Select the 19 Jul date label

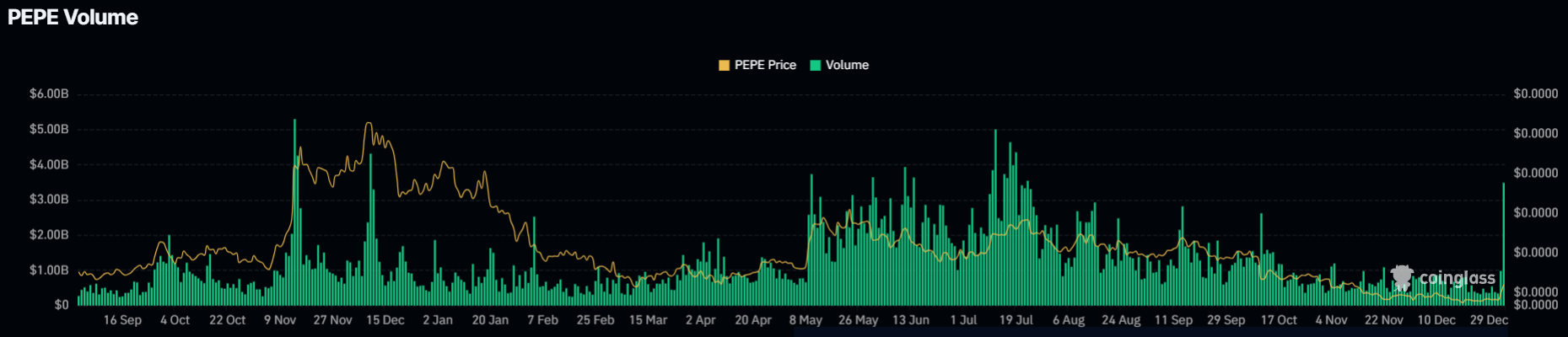pyautogui.click(x=1016, y=320)
